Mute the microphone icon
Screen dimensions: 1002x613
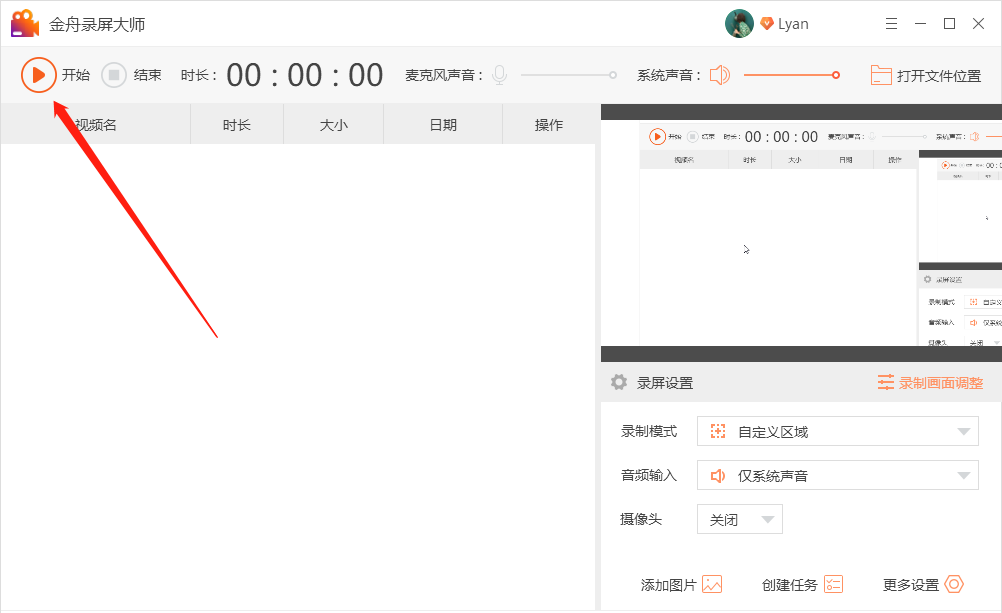pos(500,75)
